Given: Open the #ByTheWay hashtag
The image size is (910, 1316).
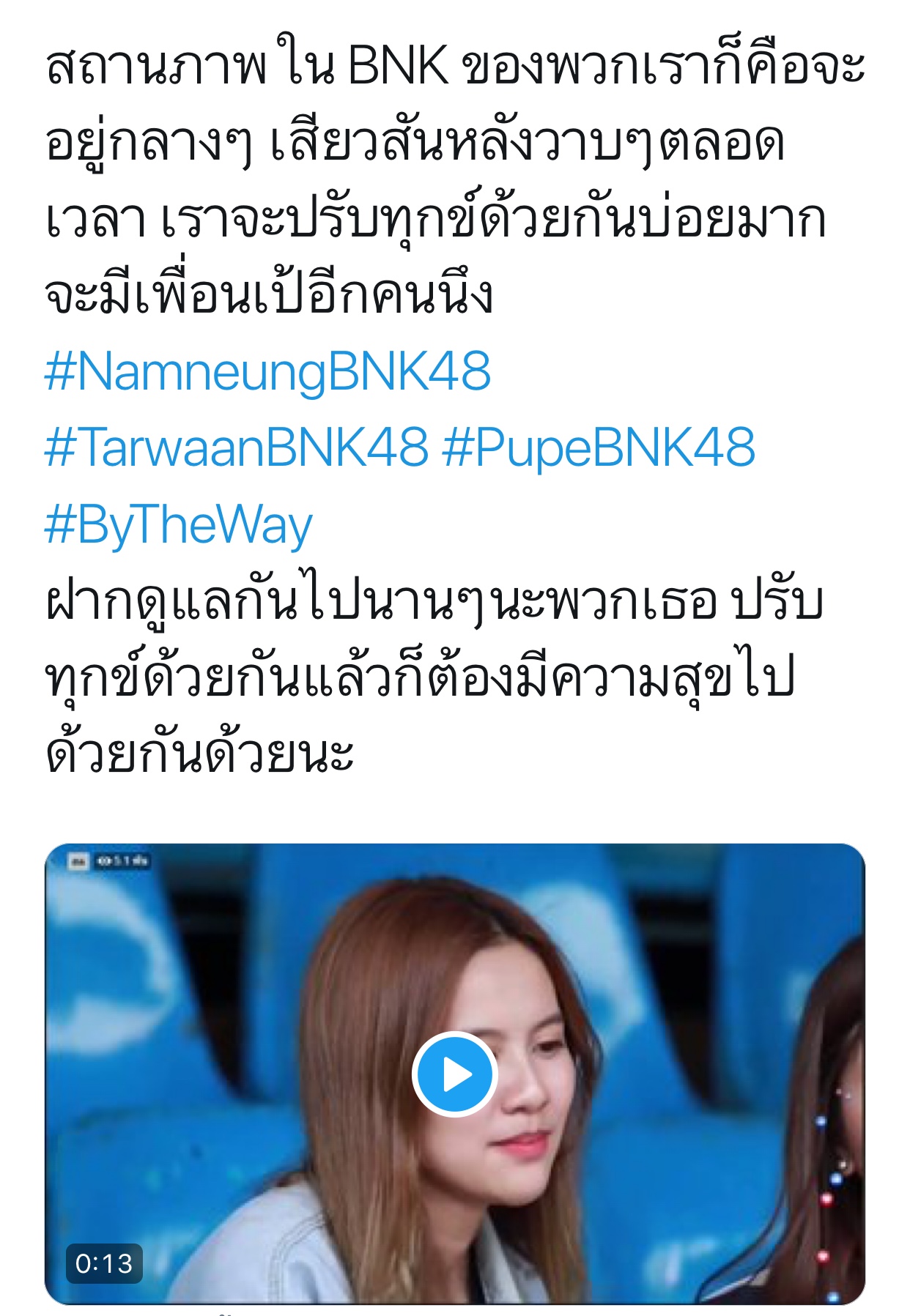Looking at the screenshot, I should coord(178,525).
